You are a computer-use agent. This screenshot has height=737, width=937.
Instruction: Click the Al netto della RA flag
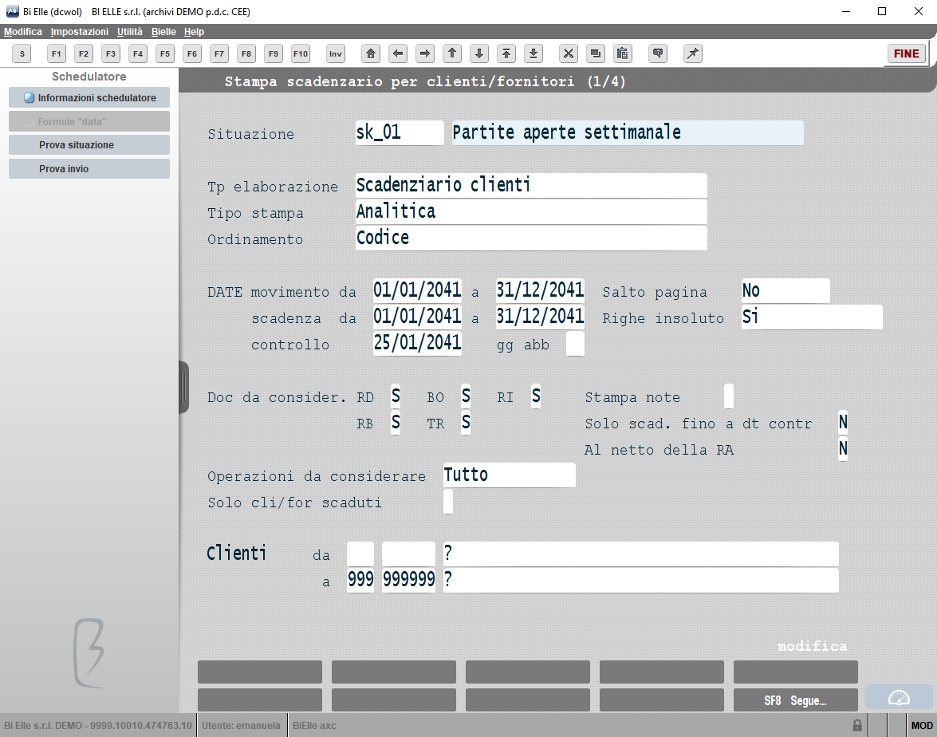pos(843,449)
